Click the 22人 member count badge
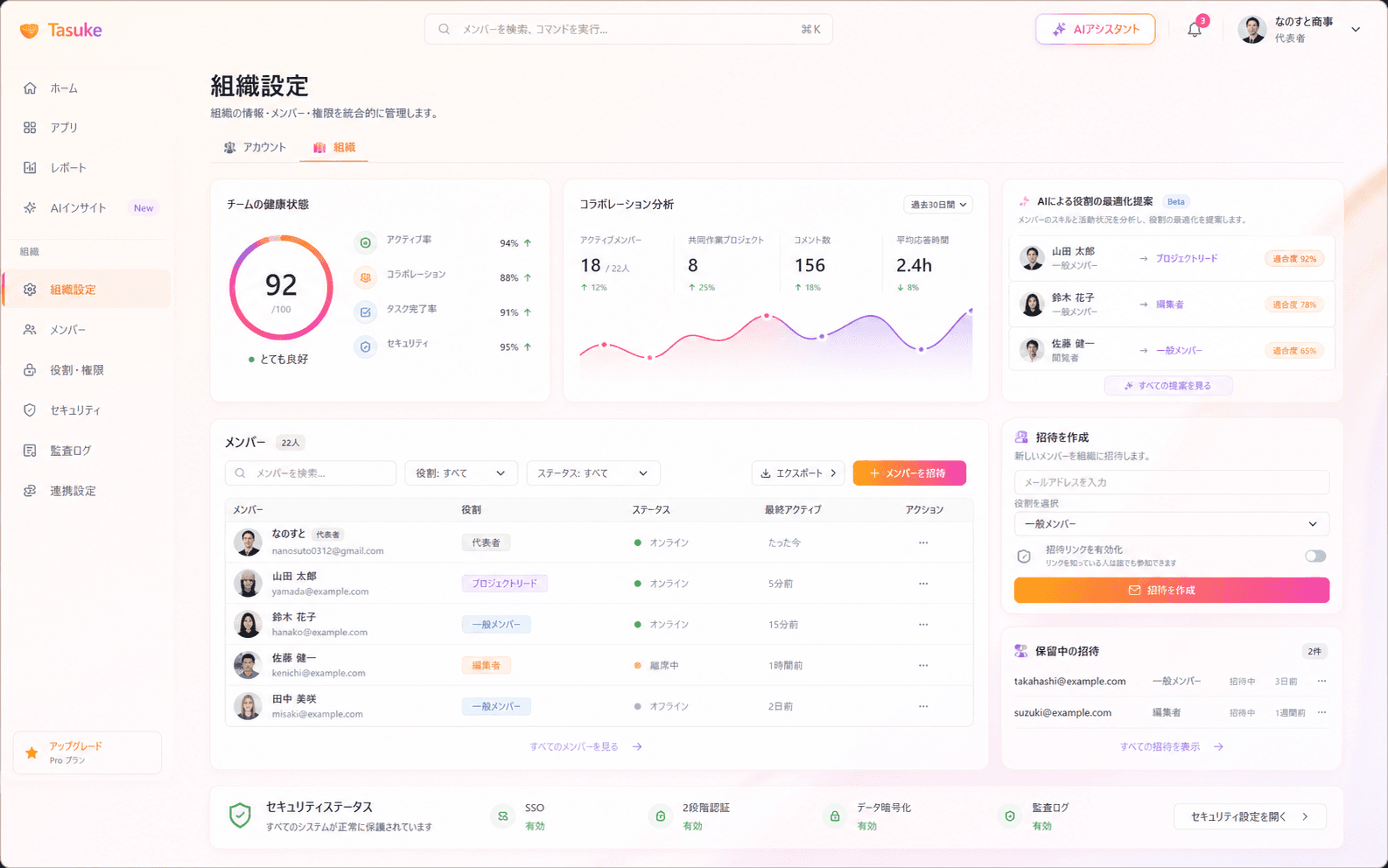Viewport: 1388px width, 868px height. 291,443
